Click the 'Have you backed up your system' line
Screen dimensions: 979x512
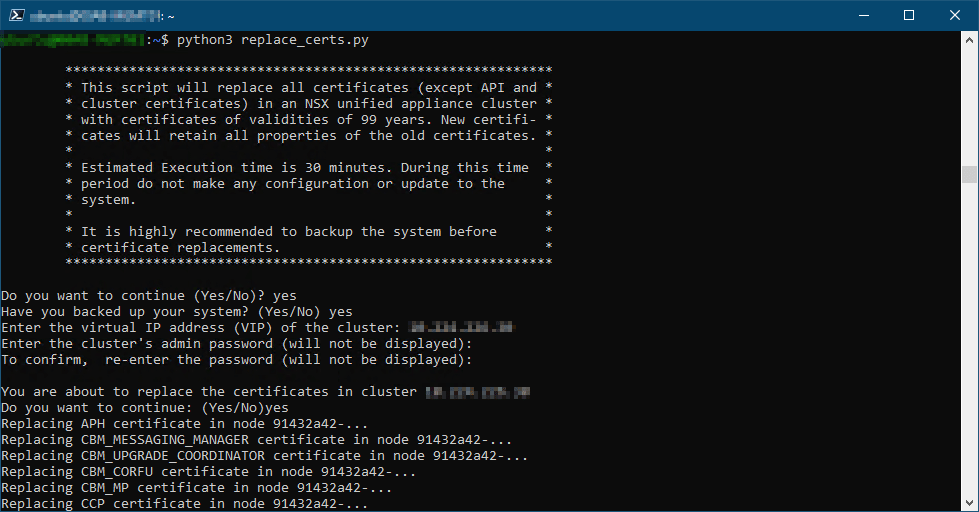[176, 312]
